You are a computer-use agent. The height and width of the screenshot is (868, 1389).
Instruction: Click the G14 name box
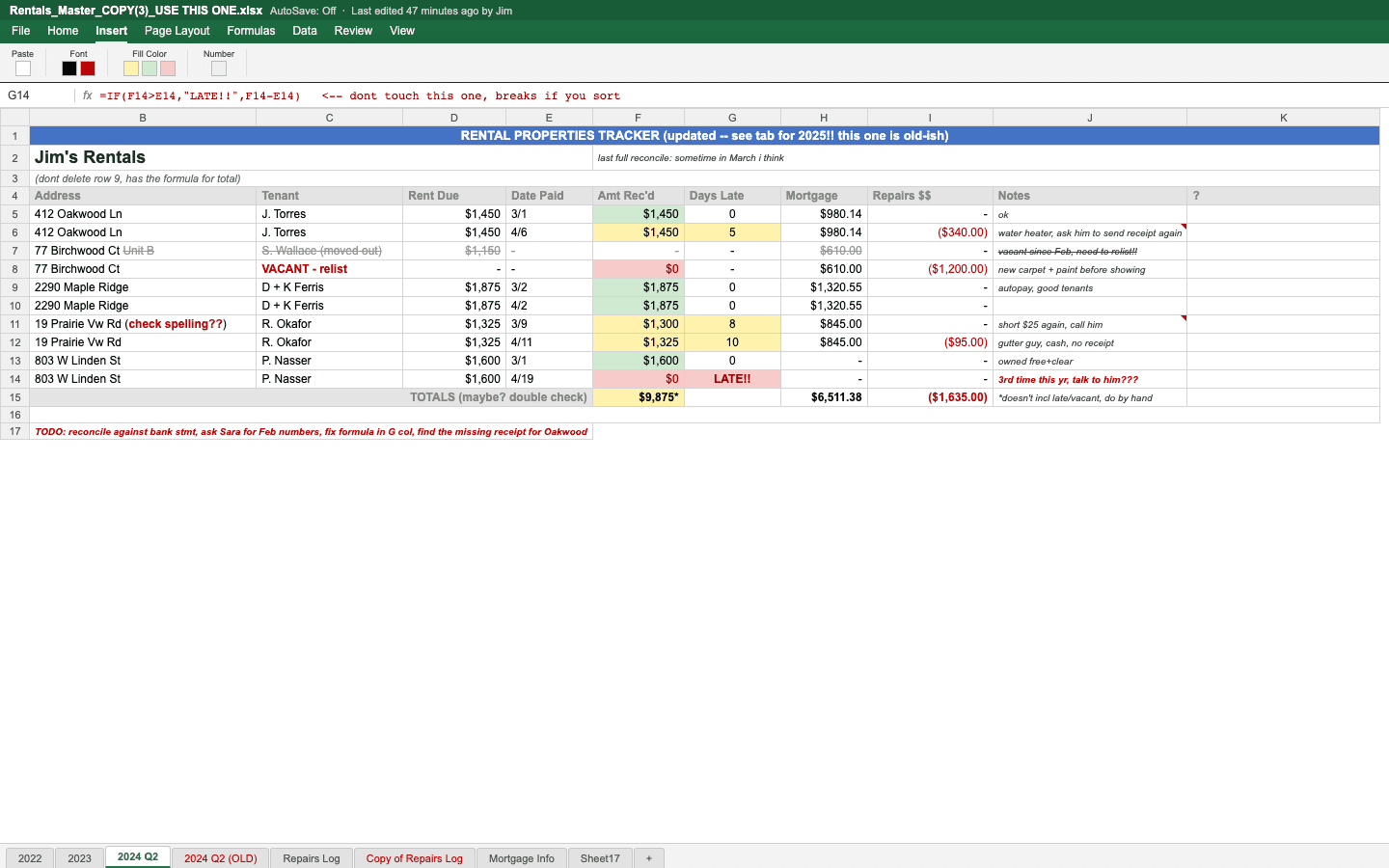(38, 95)
